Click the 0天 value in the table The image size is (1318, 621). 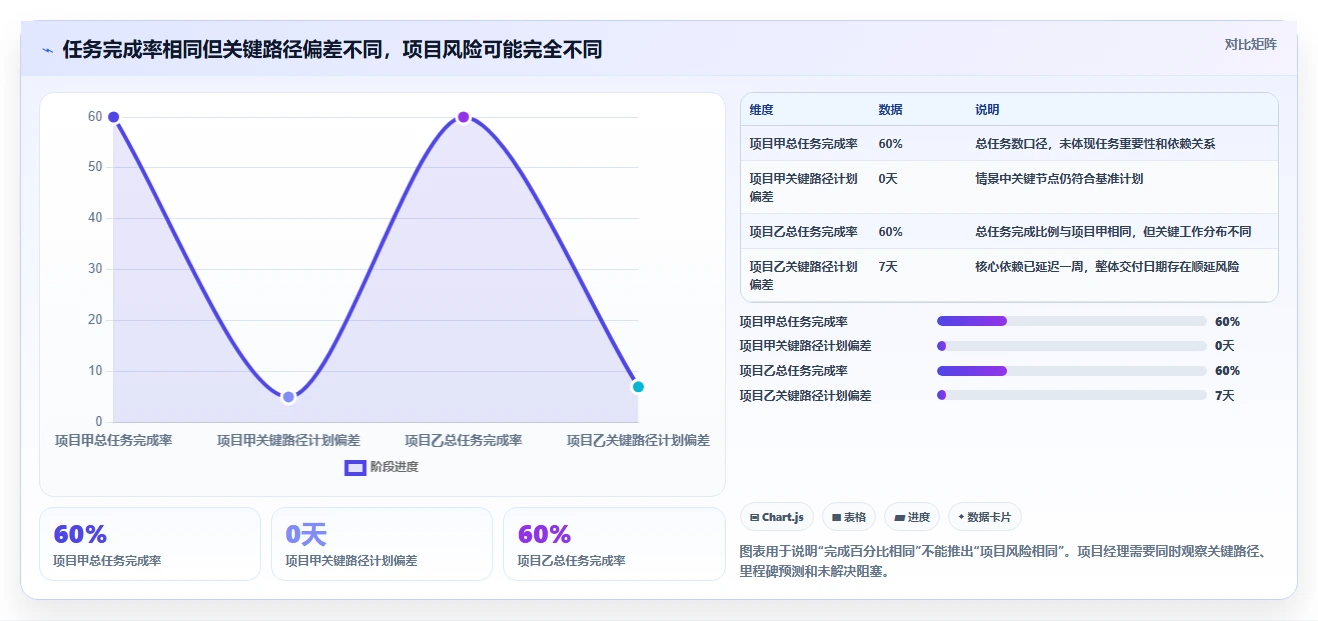(888, 179)
